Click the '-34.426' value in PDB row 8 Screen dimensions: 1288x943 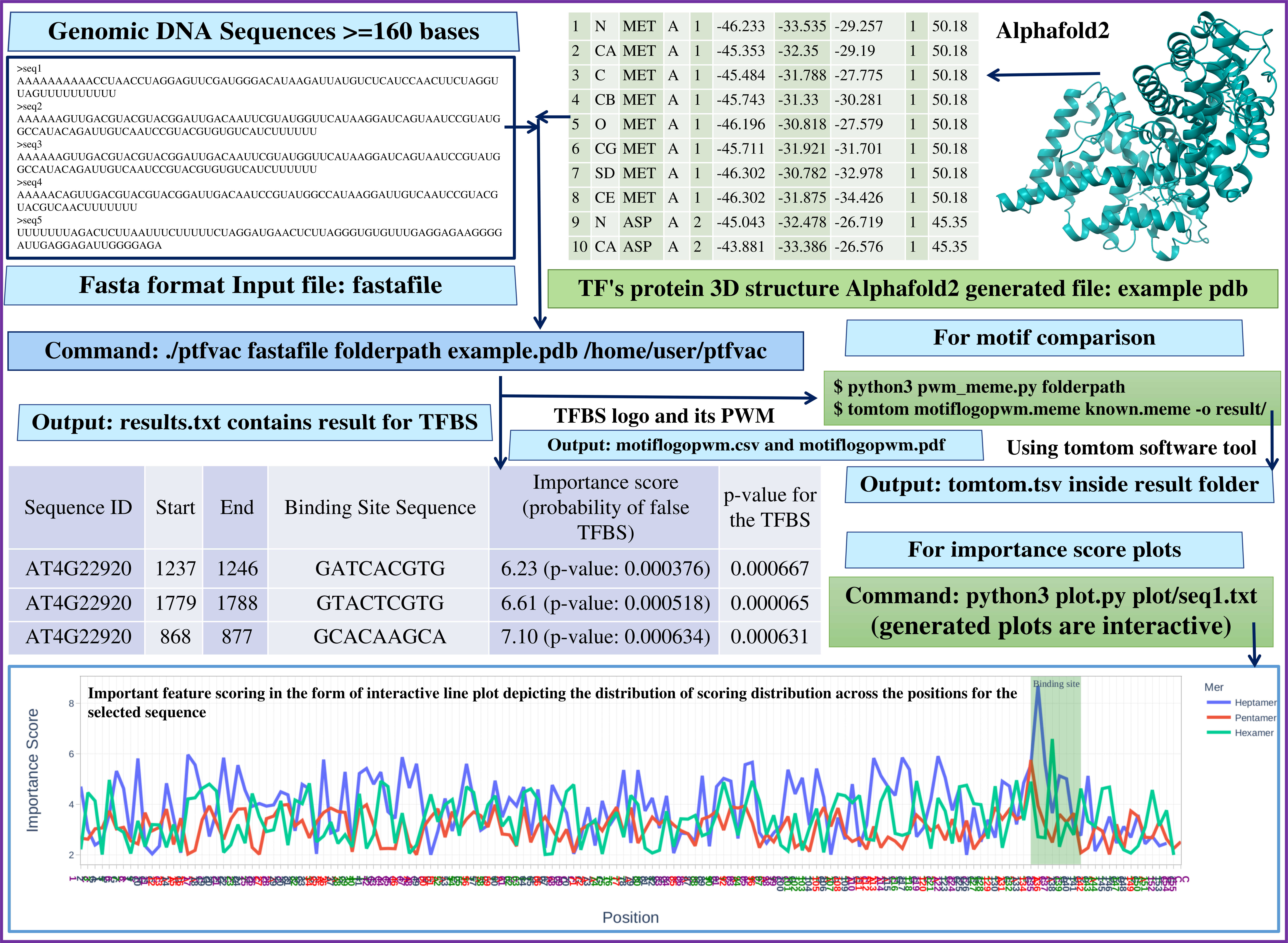[859, 198]
